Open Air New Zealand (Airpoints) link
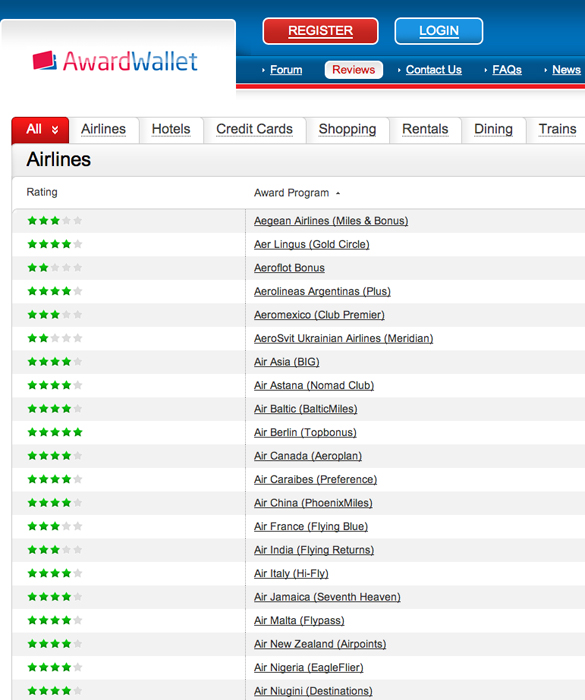Image resolution: width=585 pixels, height=700 pixels. [x=320, y=644]
